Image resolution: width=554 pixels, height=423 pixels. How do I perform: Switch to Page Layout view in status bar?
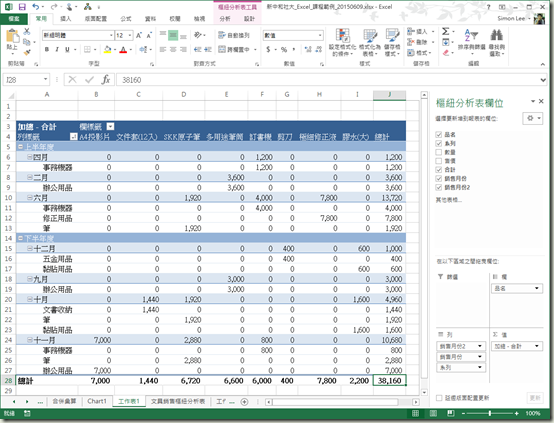[x=433, y=413]
